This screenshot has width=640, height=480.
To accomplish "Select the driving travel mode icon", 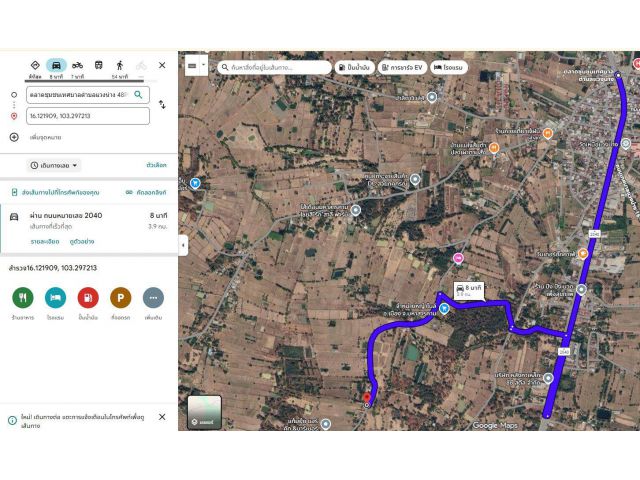I will (x=56, y=65).
